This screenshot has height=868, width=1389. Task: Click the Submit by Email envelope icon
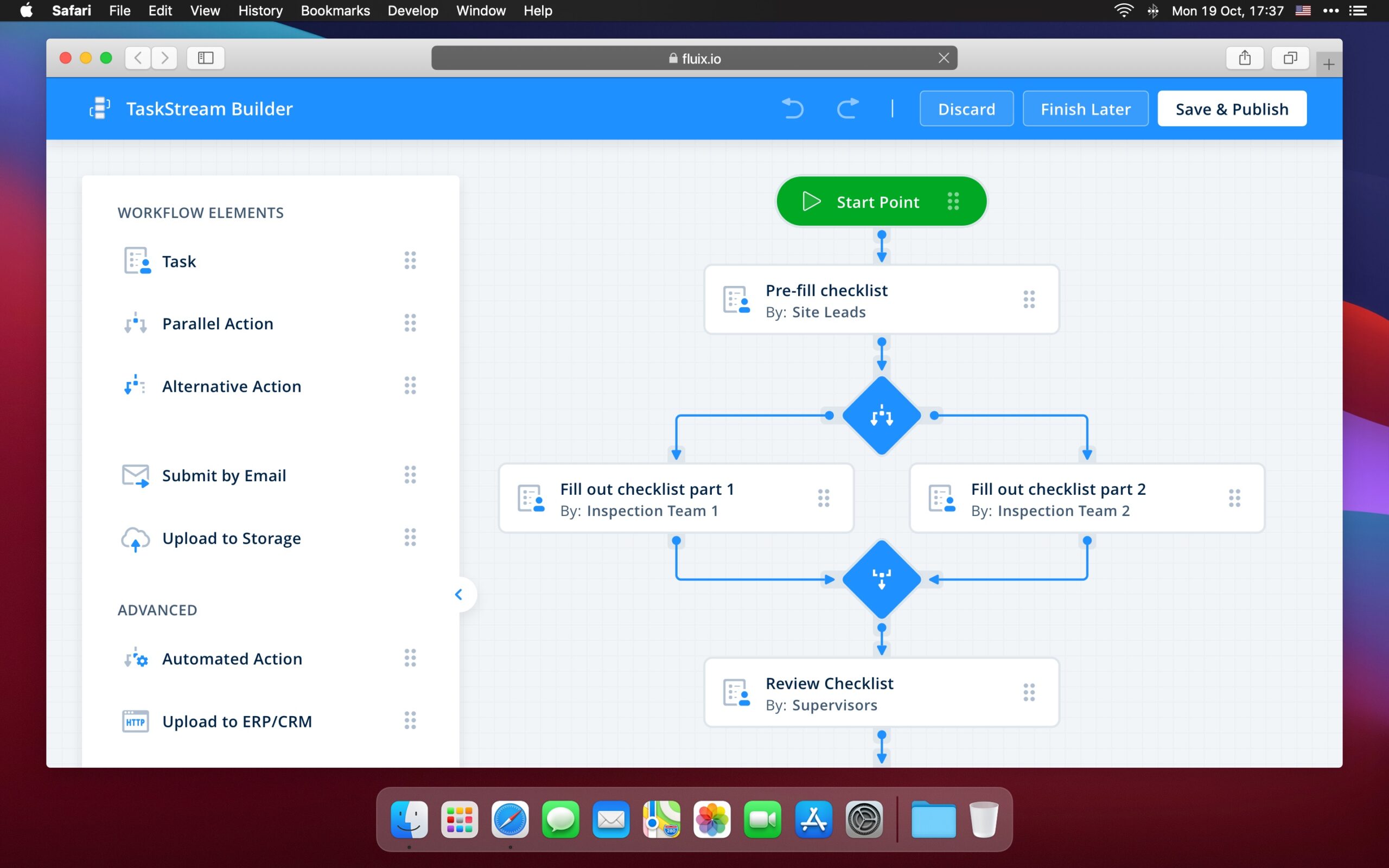coord(136,475)
